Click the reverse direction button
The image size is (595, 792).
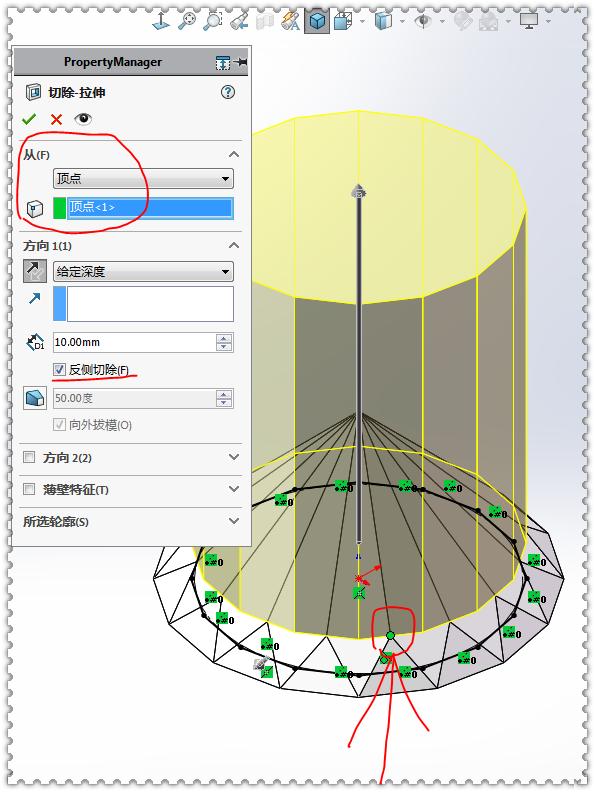pos(35,271)
